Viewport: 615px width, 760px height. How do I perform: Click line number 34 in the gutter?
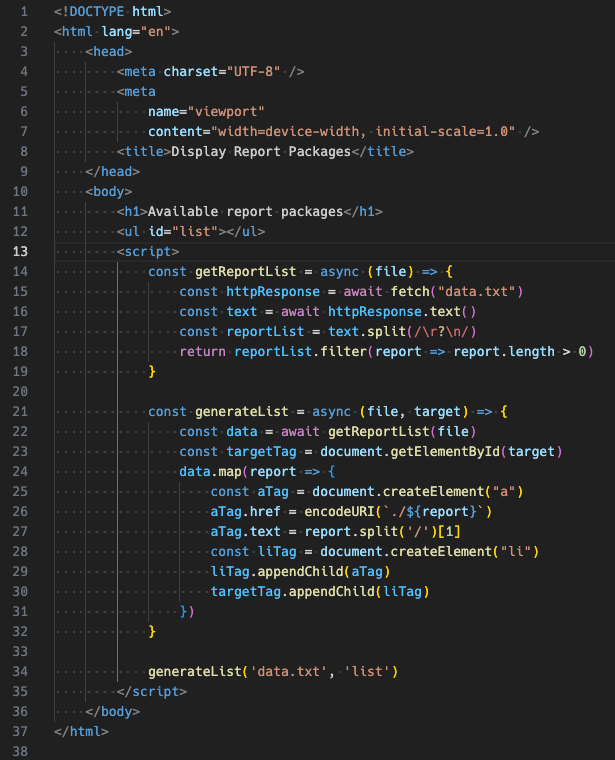20,671
